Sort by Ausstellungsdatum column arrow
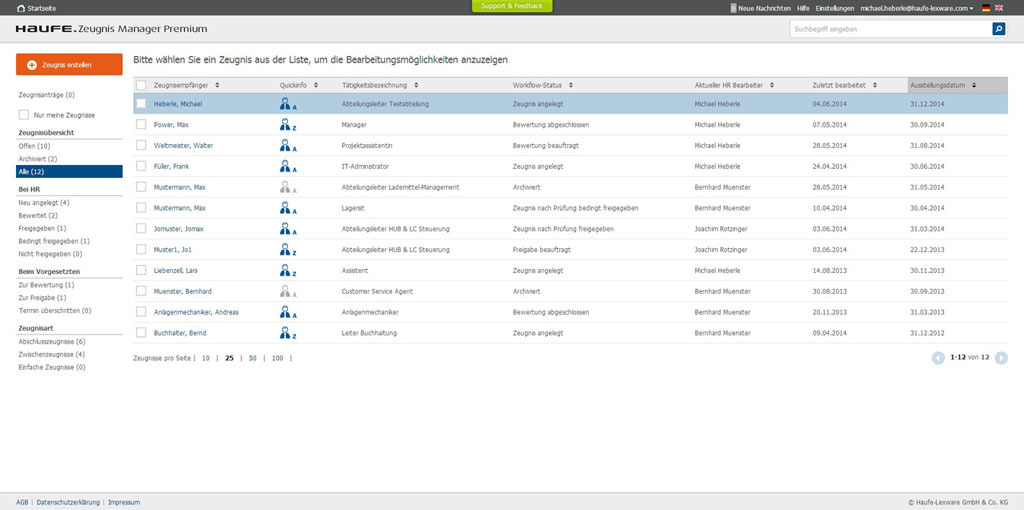This screenshot has width=1024, height=510. pos(974,85)
